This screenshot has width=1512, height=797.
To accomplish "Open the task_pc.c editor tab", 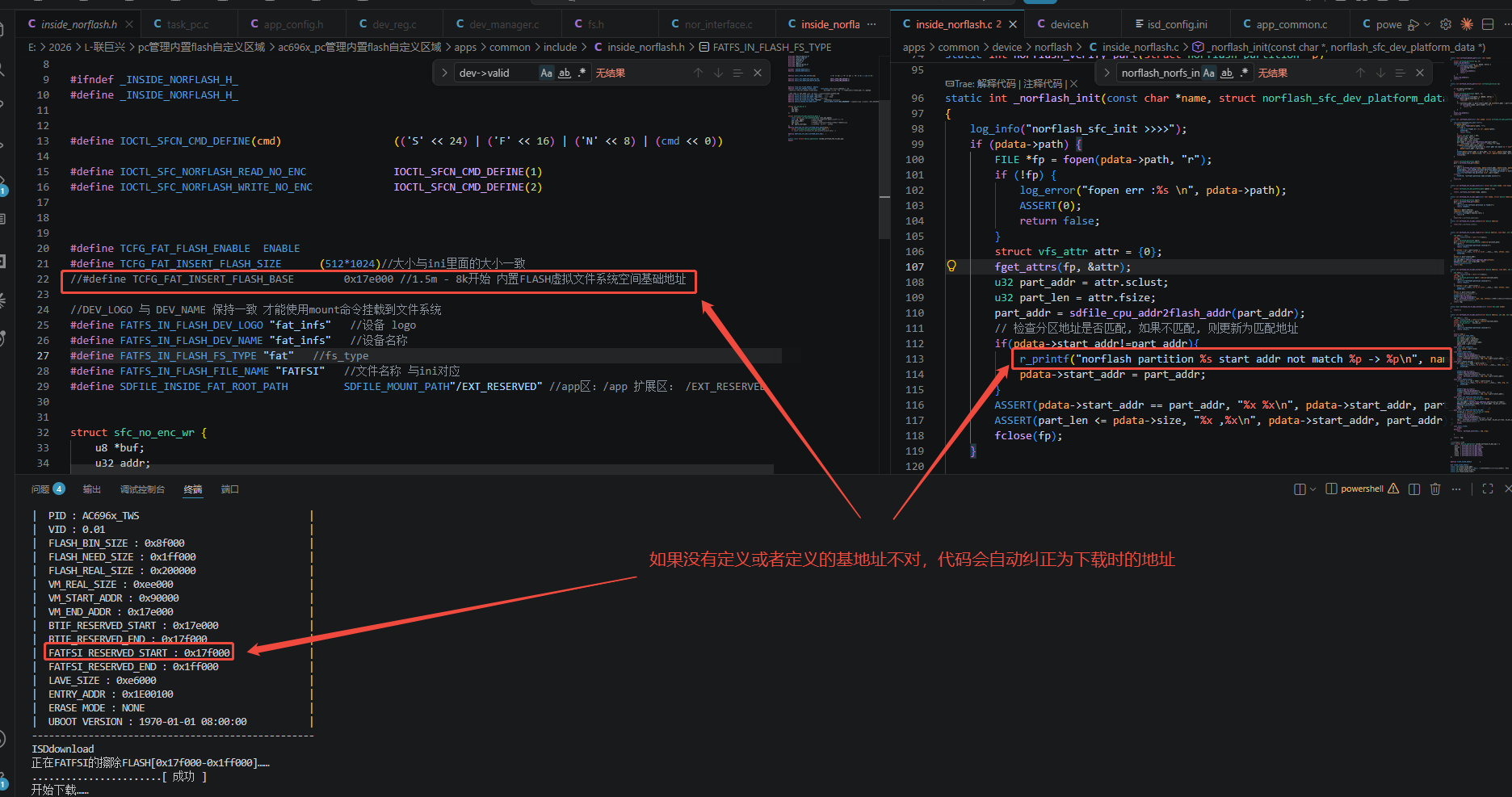I will pyautogui.click(x=188, y=24).
